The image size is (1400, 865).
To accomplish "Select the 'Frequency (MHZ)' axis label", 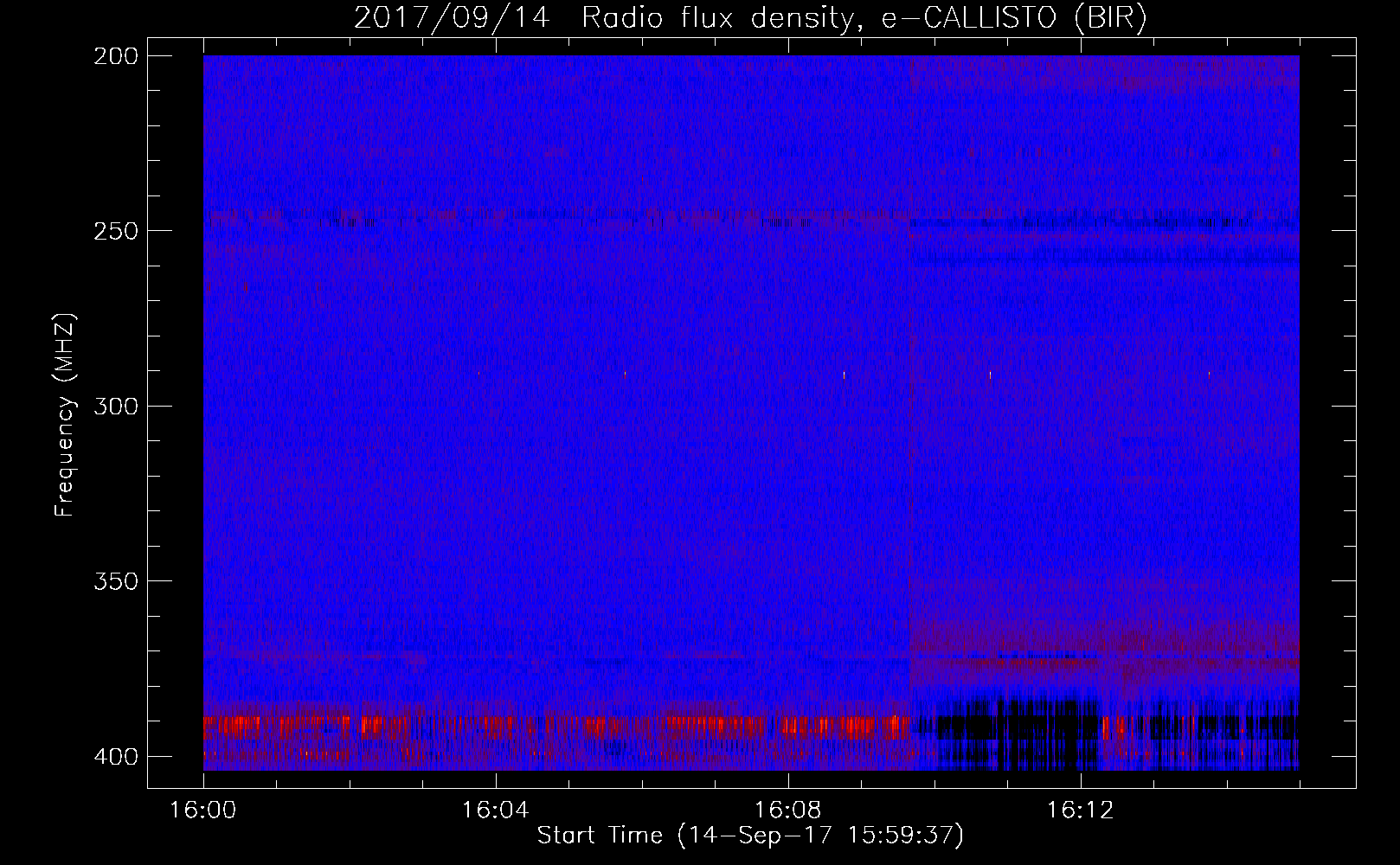I will point(65,414).
